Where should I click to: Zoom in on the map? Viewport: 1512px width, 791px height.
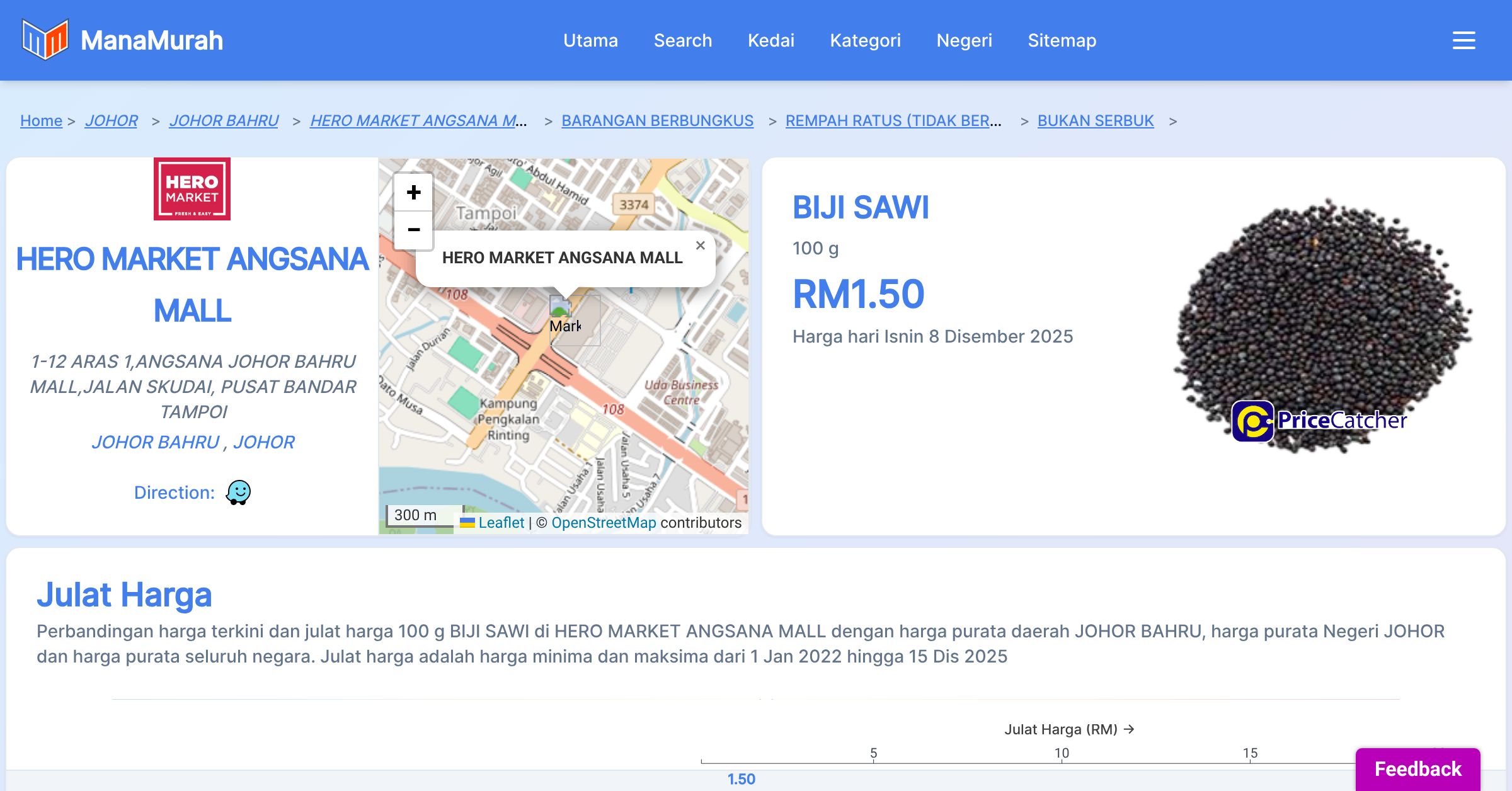point(413,192)
